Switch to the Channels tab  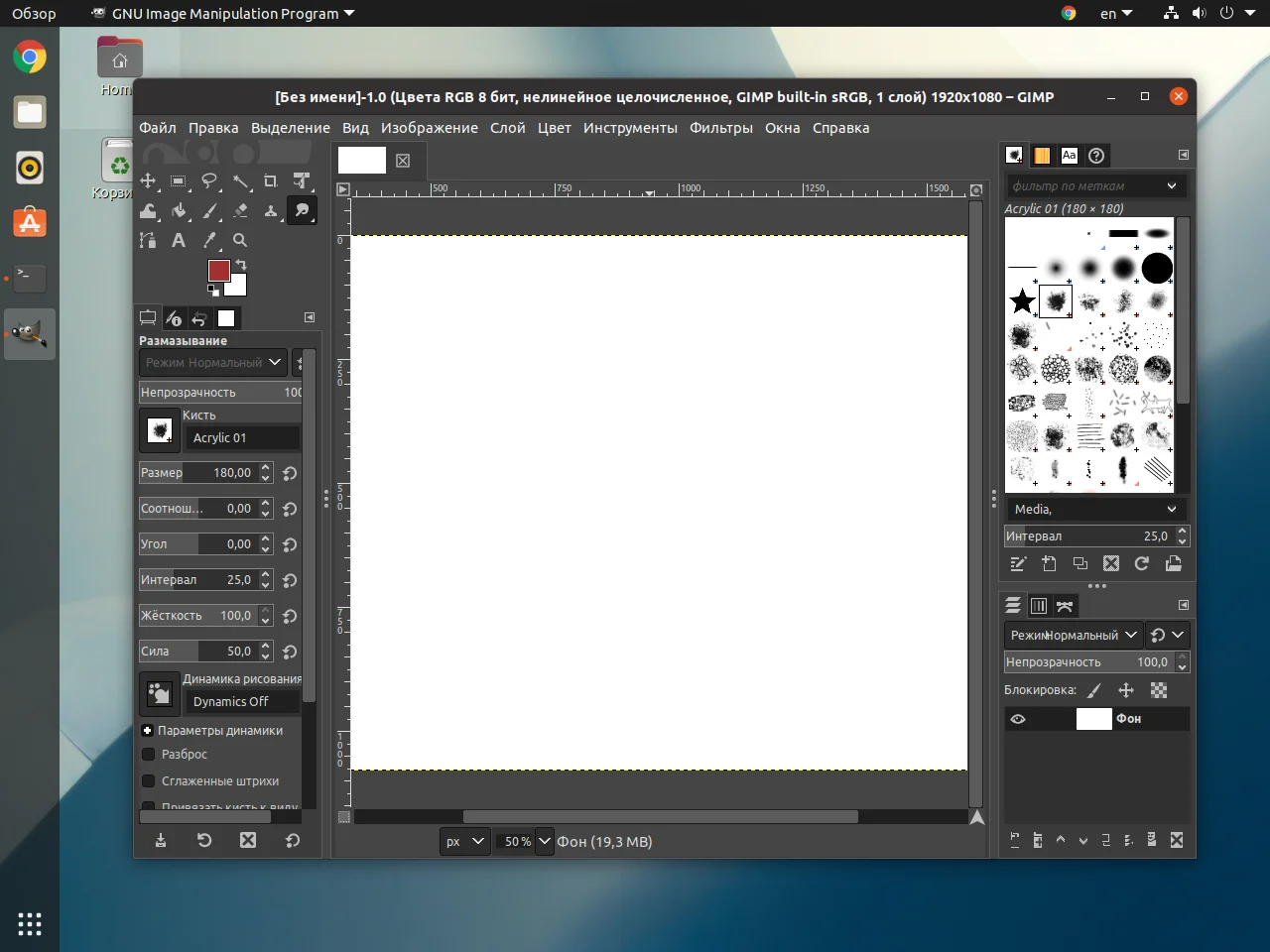pyautogui.click(x=1039, y=605)
